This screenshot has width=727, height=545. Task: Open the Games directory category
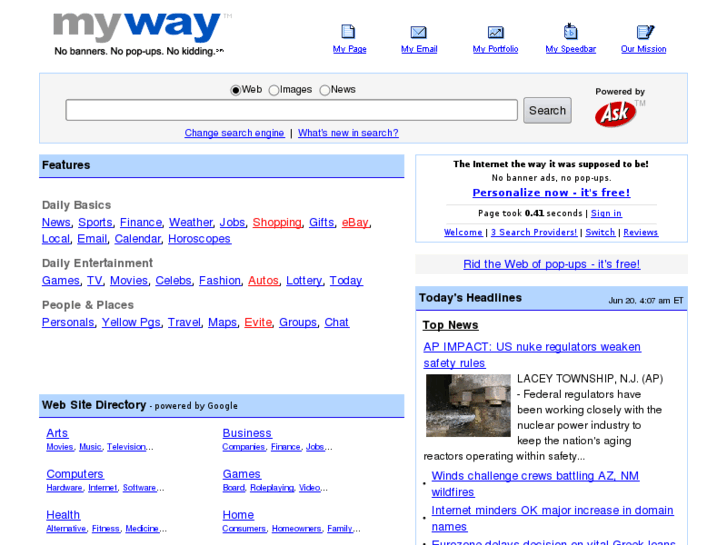click(x=242, y=474)
